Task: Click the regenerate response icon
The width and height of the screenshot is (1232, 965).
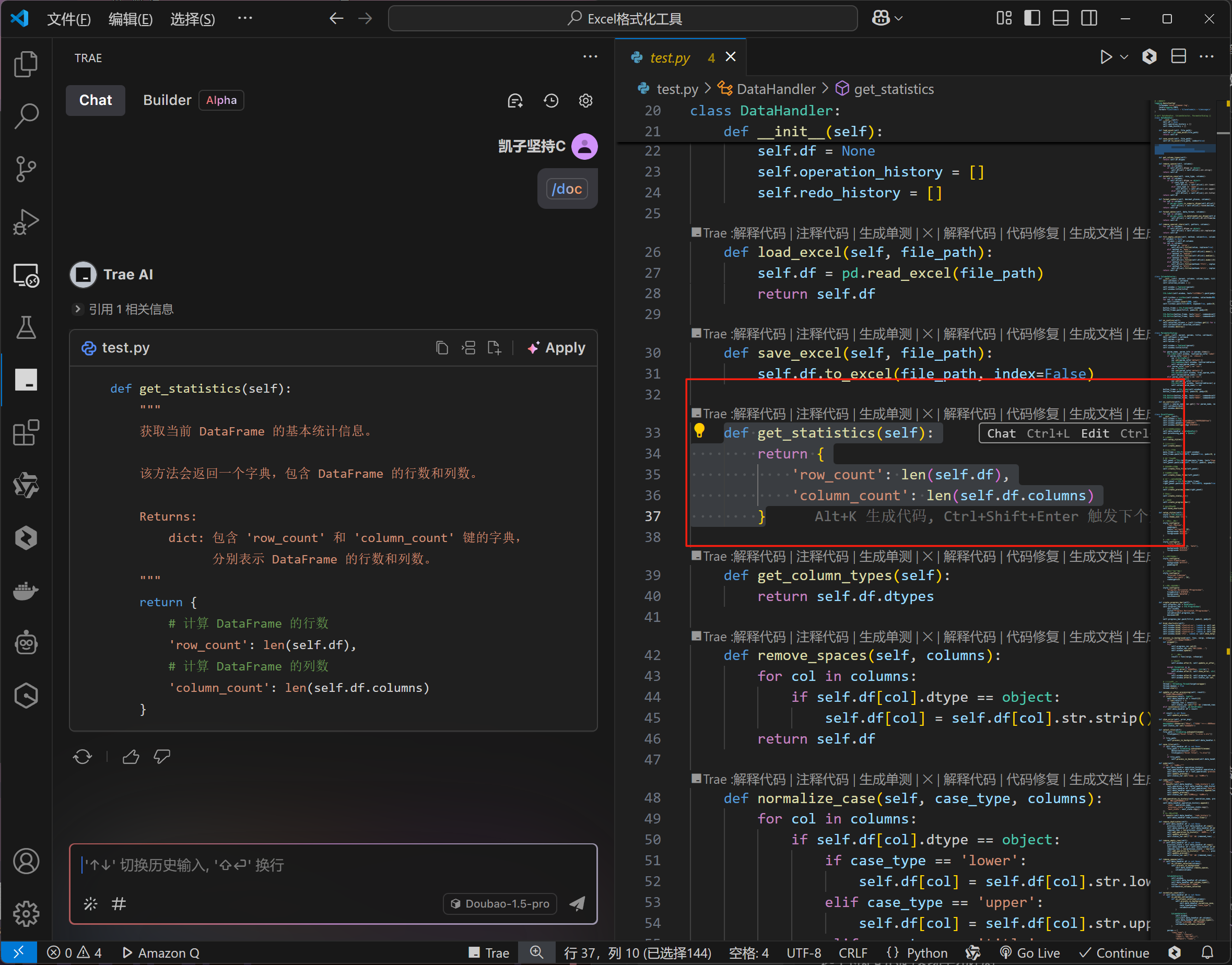Action: (x=83, y=757)
